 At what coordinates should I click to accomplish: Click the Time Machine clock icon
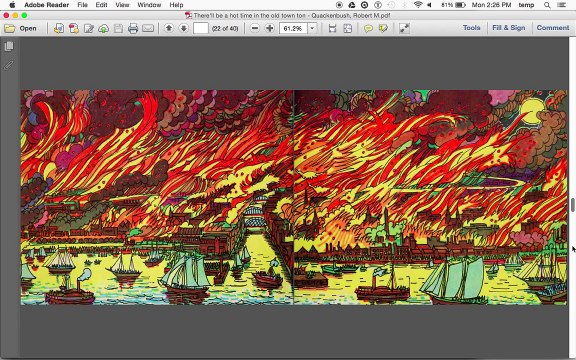(391, 5)
